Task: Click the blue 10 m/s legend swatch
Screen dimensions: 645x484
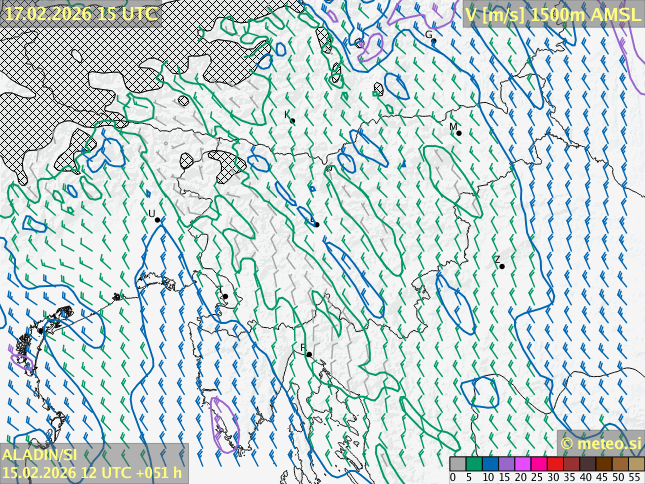Action: click(490, 464)
